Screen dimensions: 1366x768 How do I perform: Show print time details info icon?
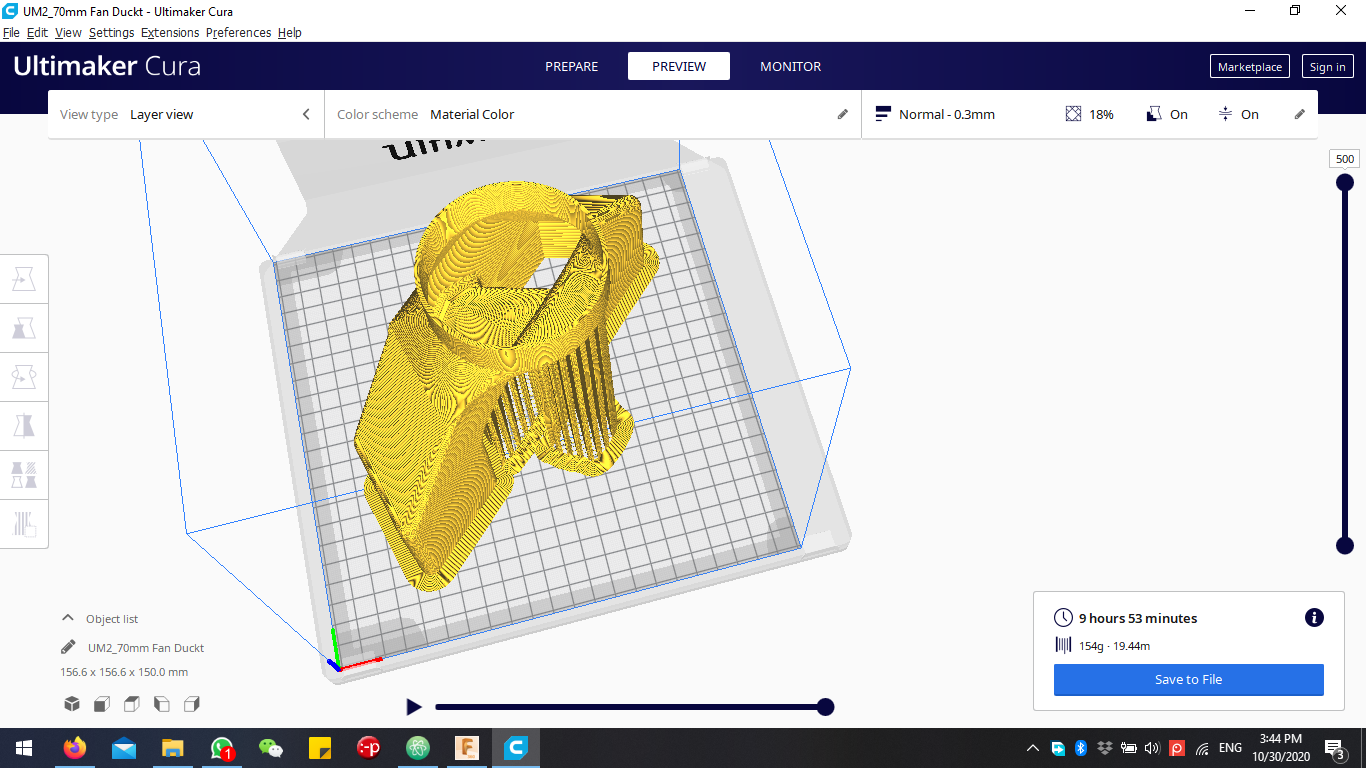1314,618
